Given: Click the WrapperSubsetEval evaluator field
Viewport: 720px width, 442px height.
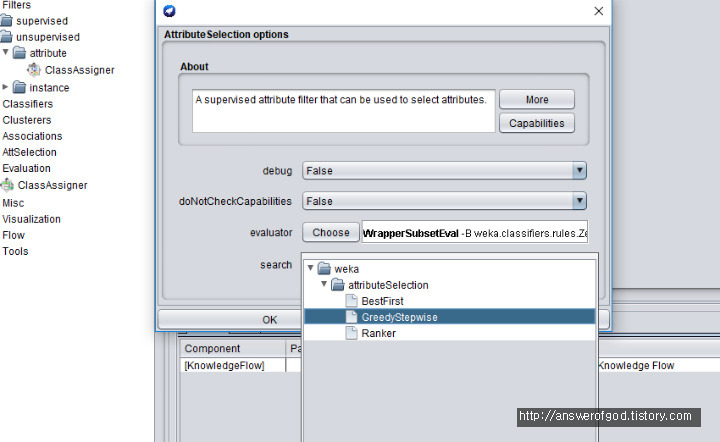Looking at the screenshot, I should (475, 233).
